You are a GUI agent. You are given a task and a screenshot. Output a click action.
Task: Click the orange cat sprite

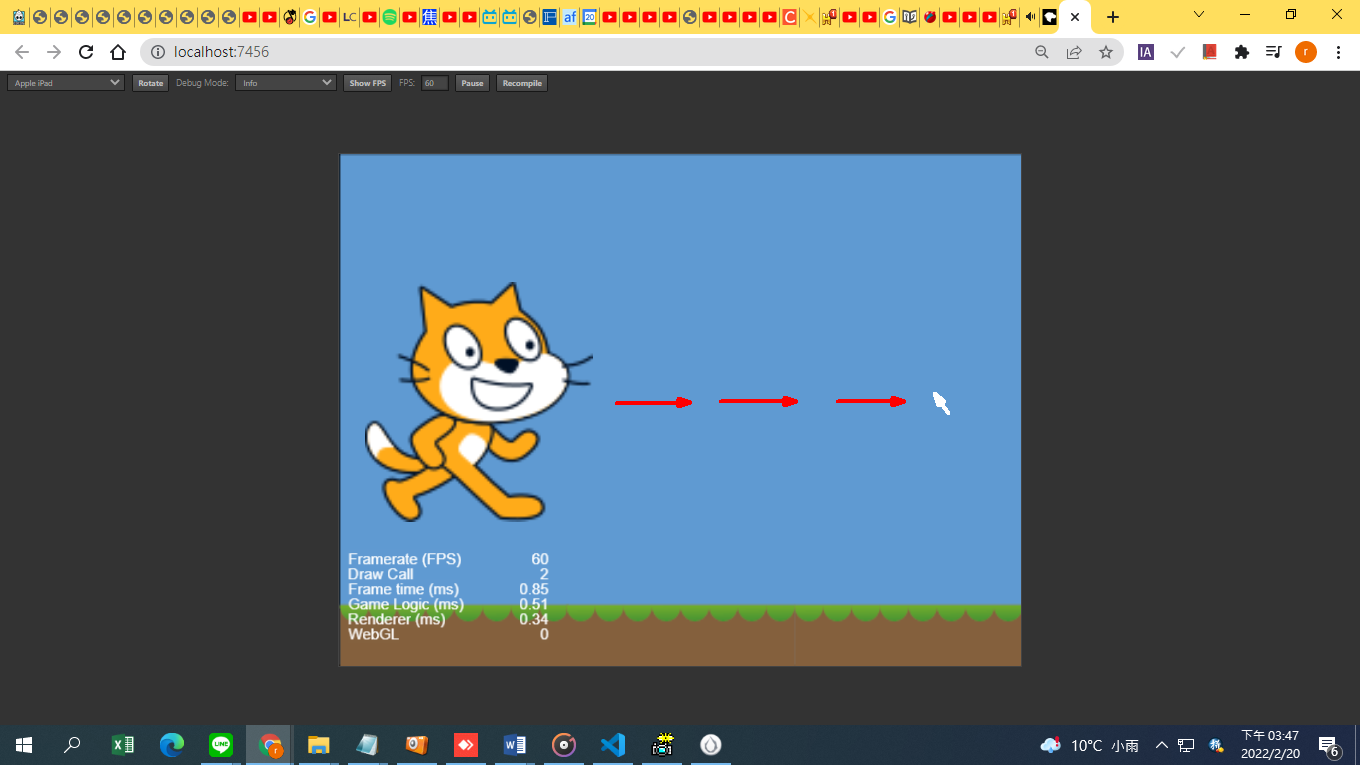[x=478, y=402]
